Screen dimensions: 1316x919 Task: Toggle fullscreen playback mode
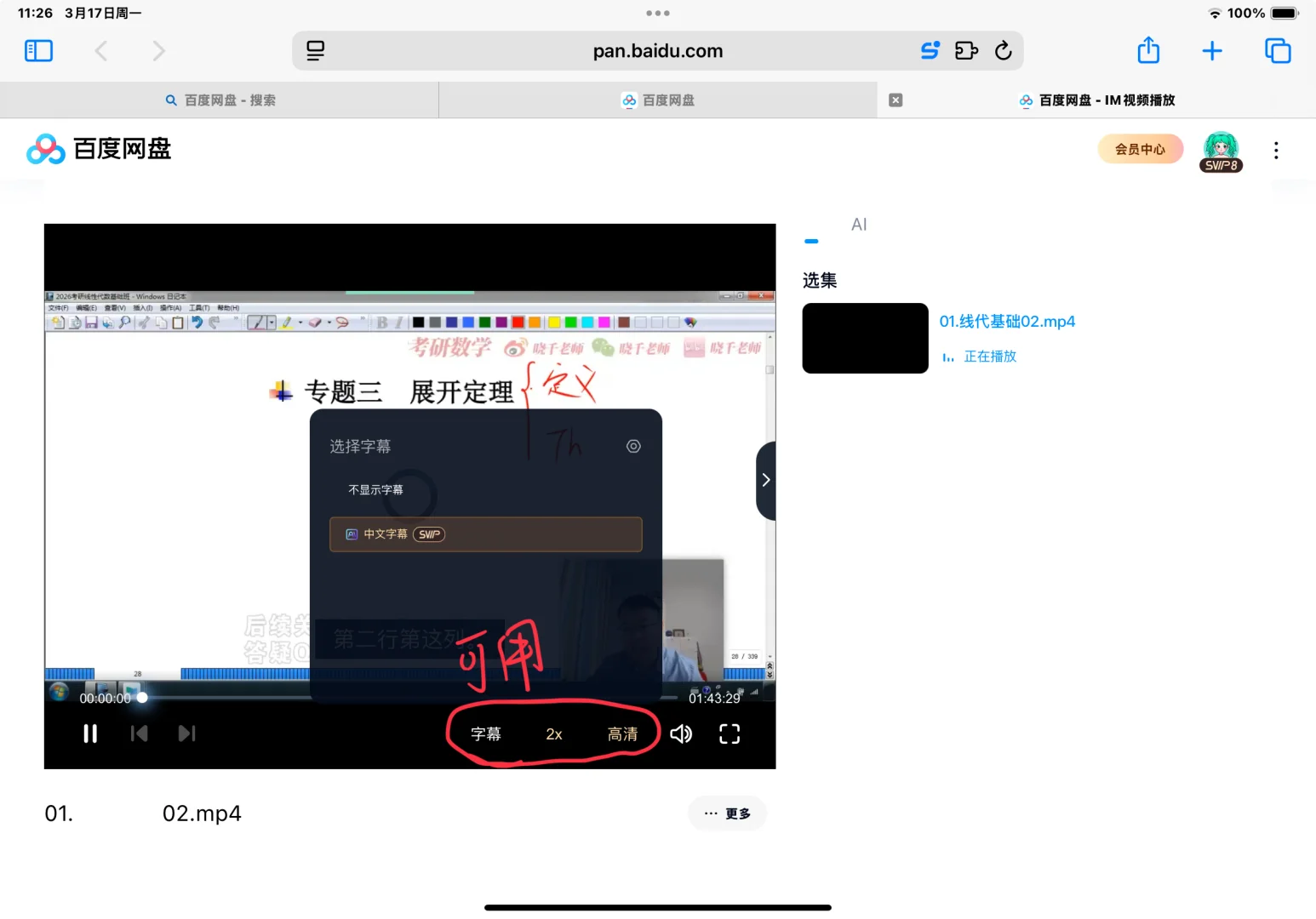point(729,733)
